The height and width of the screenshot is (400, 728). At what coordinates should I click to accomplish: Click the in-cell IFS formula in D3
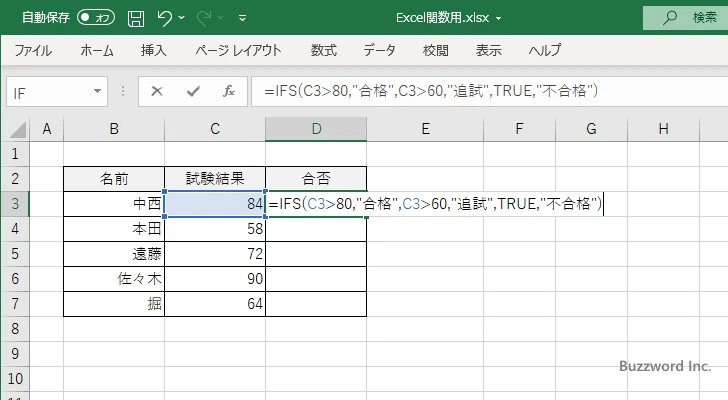[435, 204]
